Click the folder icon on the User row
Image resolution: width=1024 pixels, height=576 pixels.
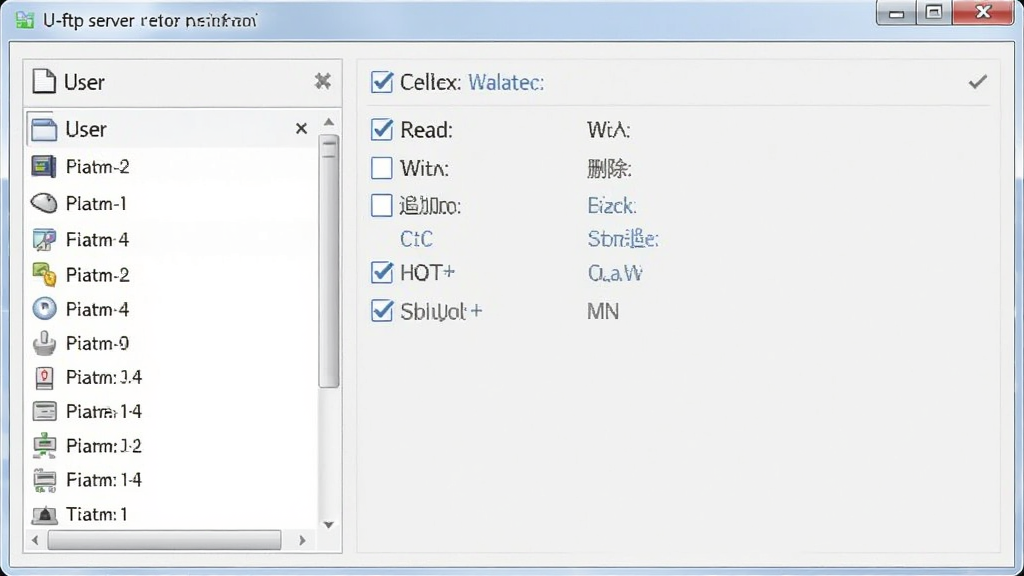pyautogui.click(x=44, y=129)
